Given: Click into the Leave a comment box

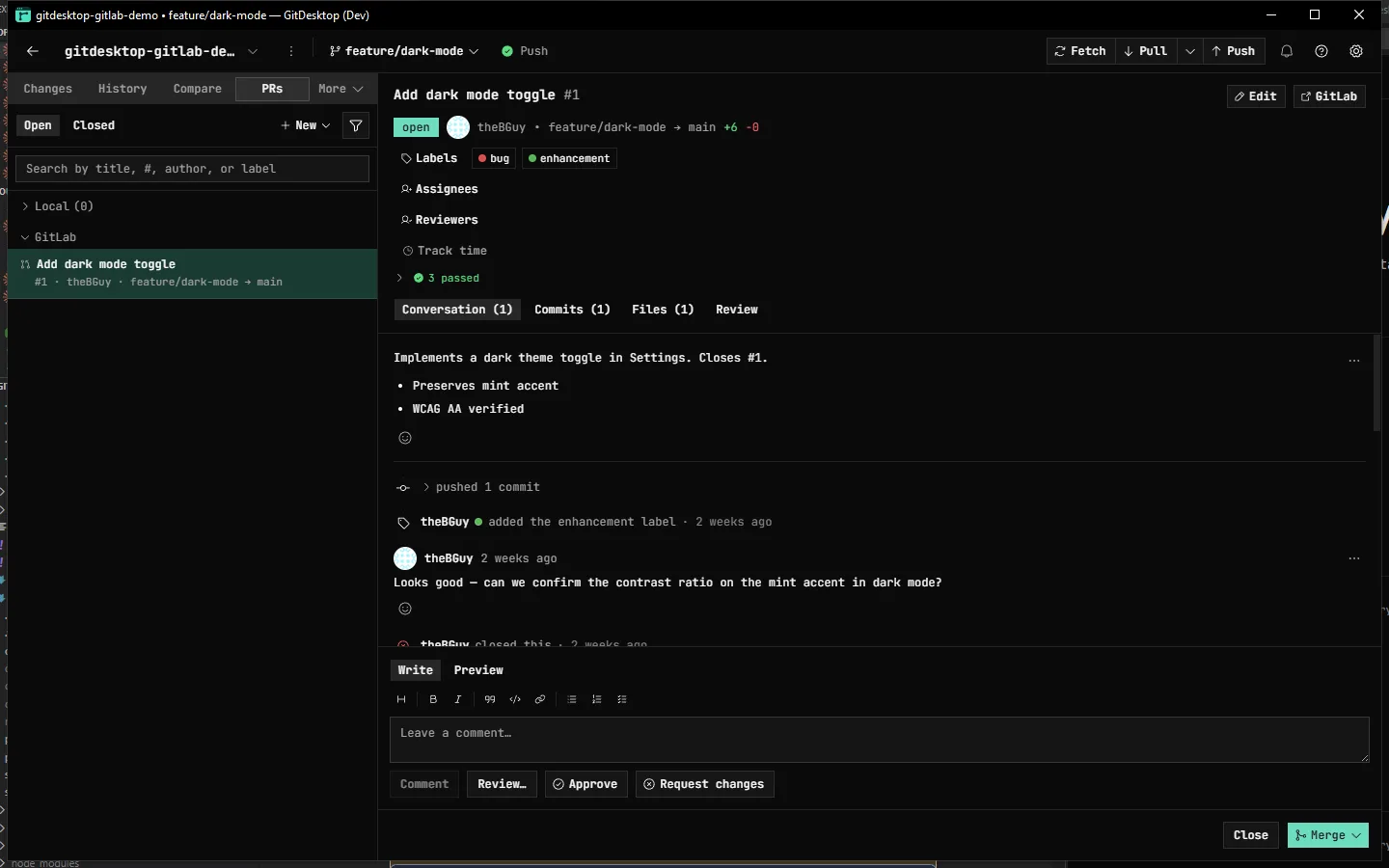Looking at the screenshot, I should click(880, 740).
